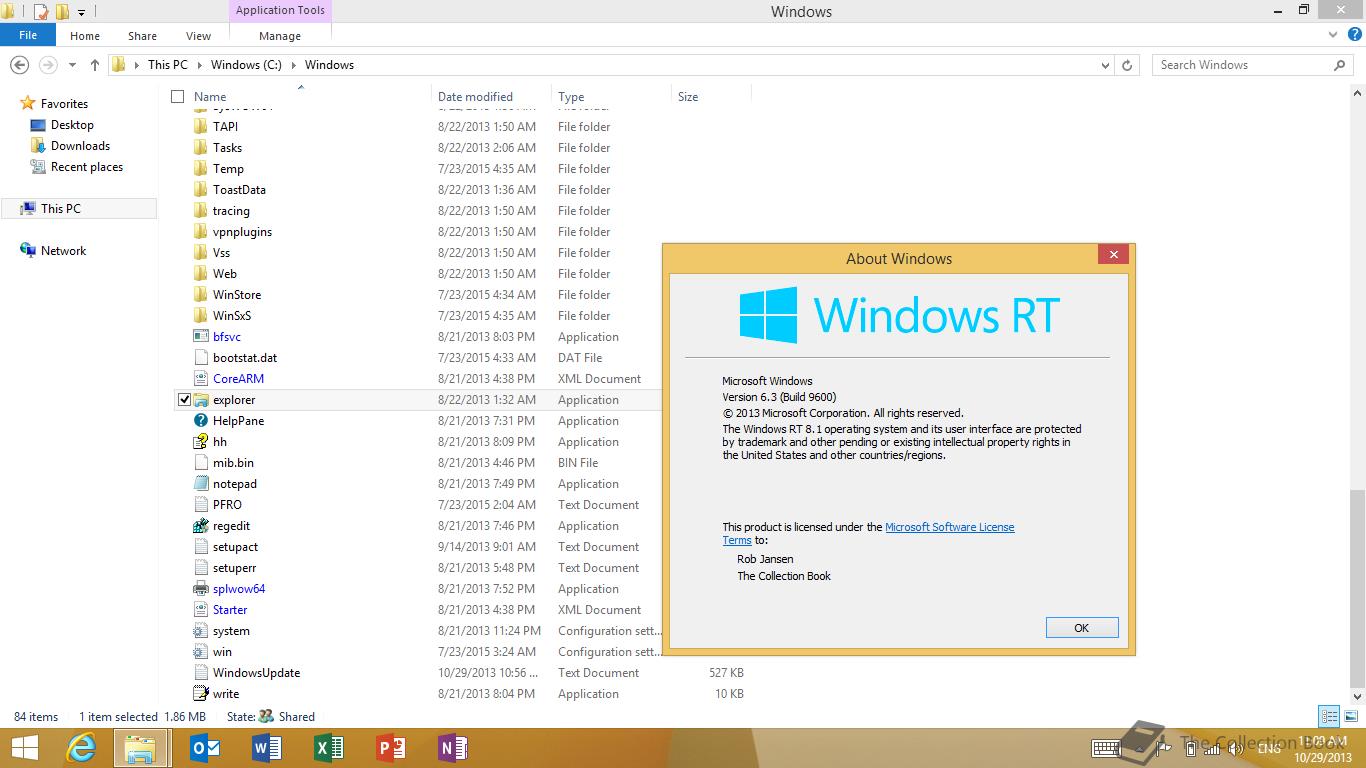Check the select-all box in the Name column

pyautogui.click(x=177, y=96)
